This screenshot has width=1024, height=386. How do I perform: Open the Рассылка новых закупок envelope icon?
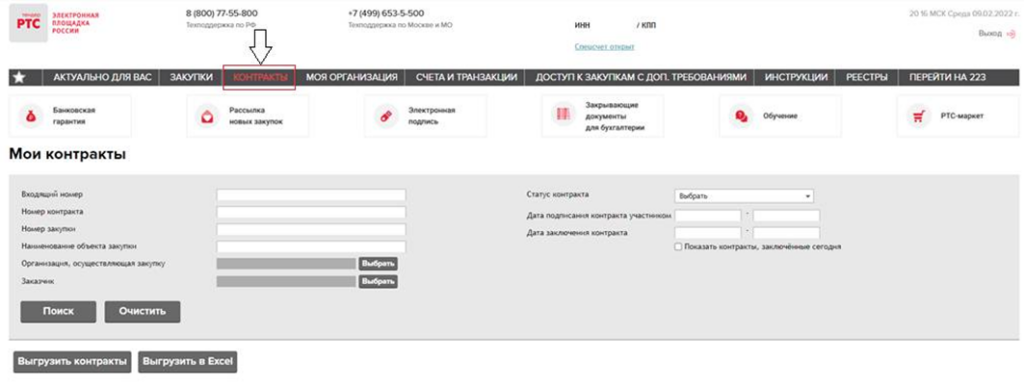coord(208,116)
